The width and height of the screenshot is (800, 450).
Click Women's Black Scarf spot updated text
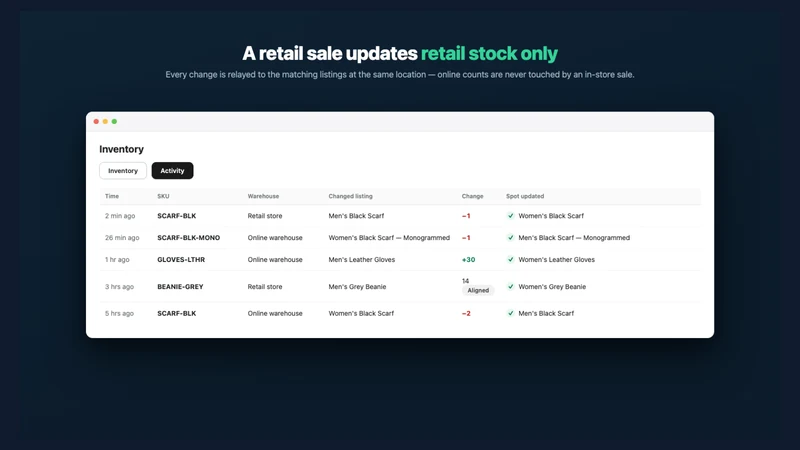pyautogui.click(x=551, y=216)
